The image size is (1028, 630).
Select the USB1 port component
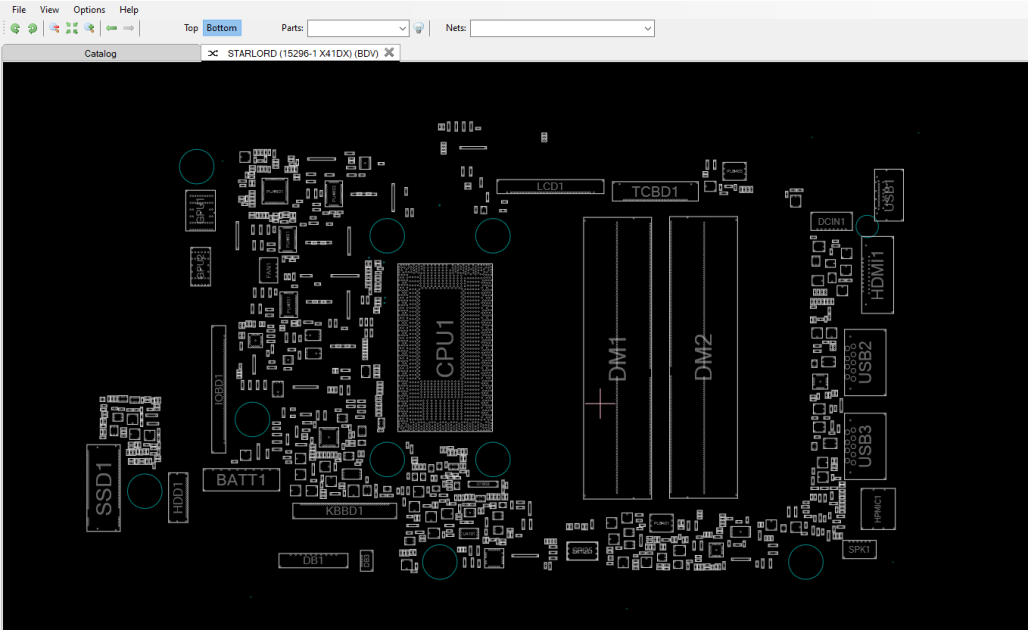[889, 195]
